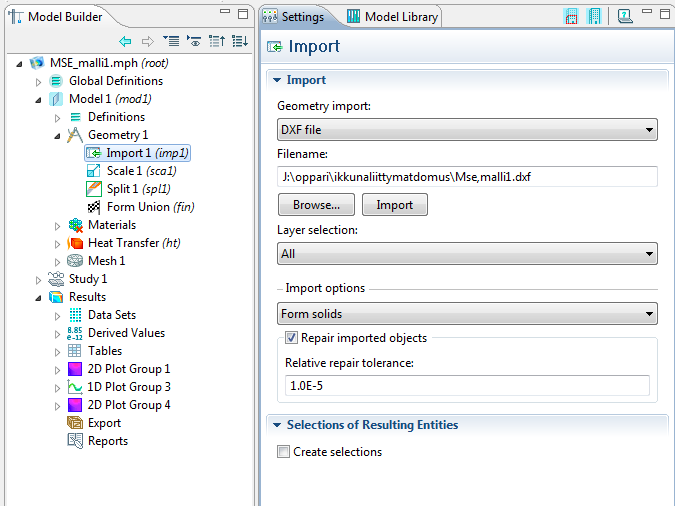Click the Geometry 1 node icon
Image resolution: width=675 pixels, height=506 pixels.
tap(75, 135)
